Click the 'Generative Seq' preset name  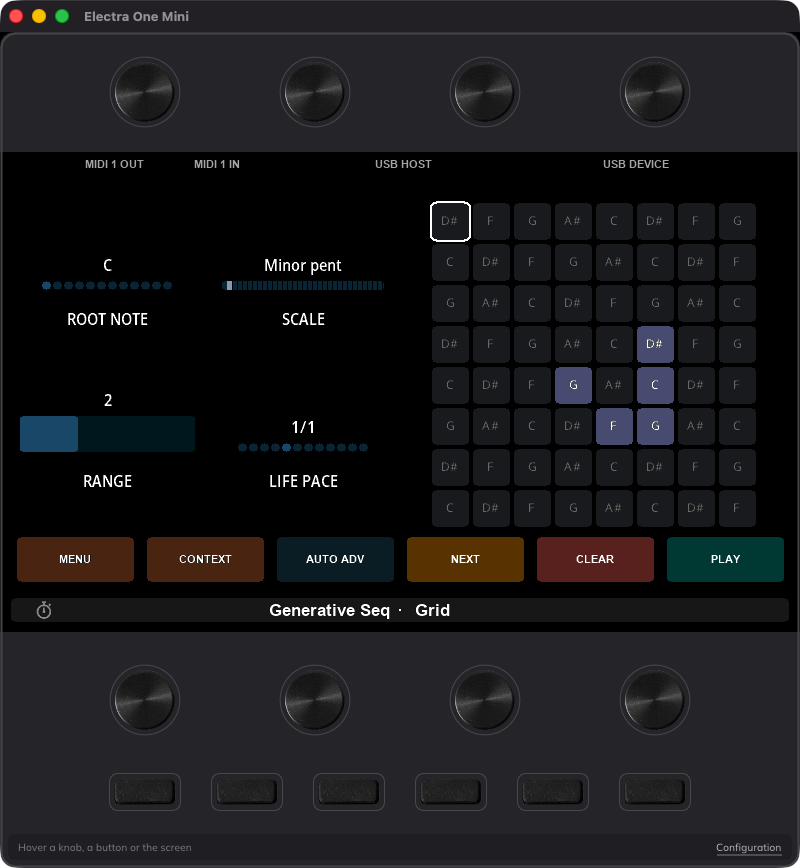(x=329, y=610)
